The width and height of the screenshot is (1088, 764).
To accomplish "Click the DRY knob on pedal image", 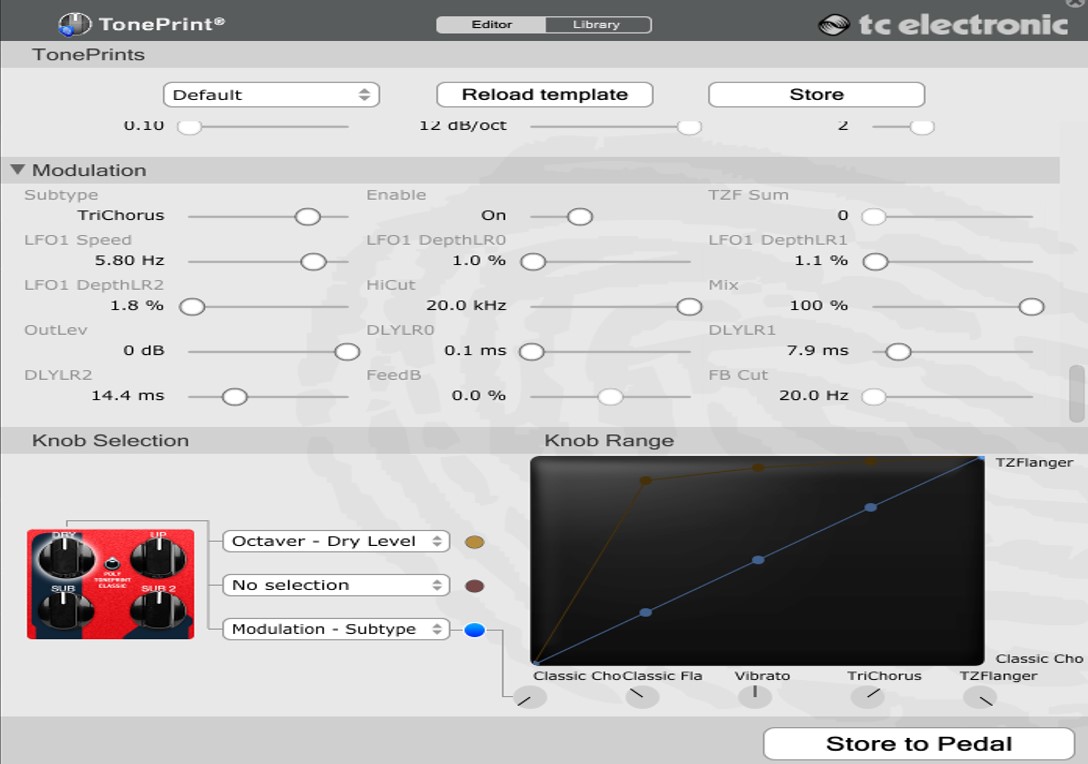I will (62, 553).
